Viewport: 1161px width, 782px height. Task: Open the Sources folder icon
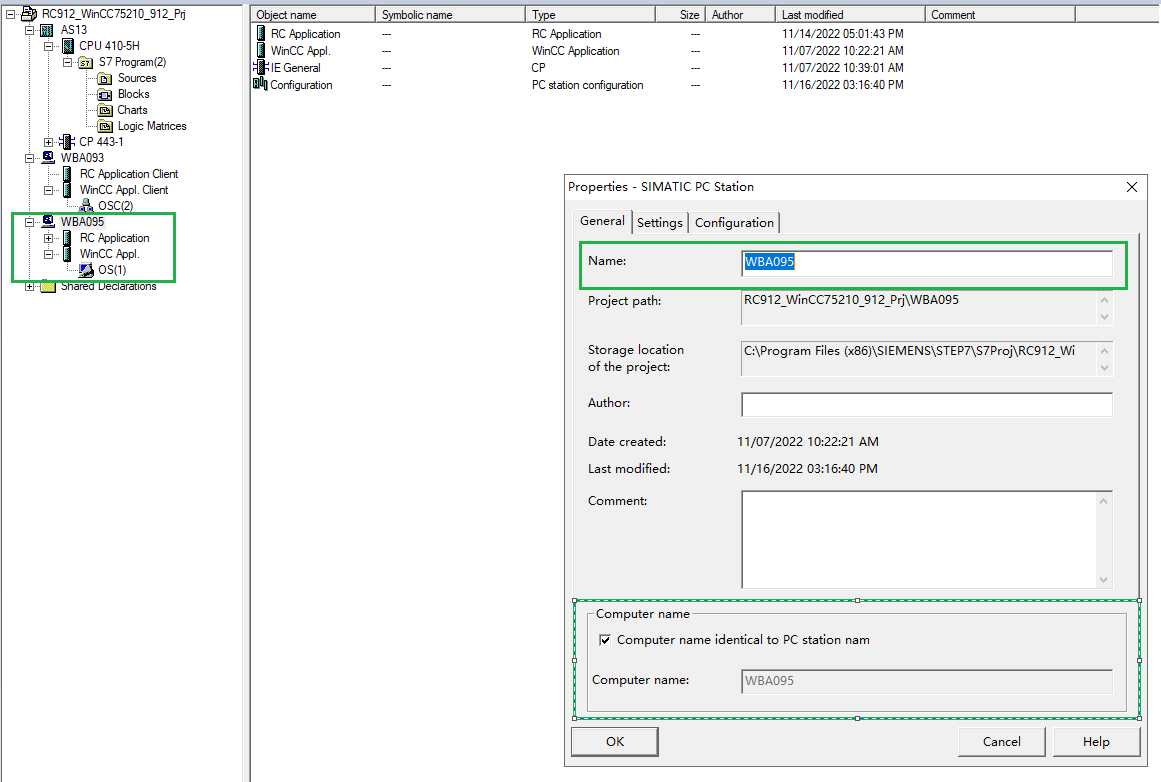(x=104, y=78)
